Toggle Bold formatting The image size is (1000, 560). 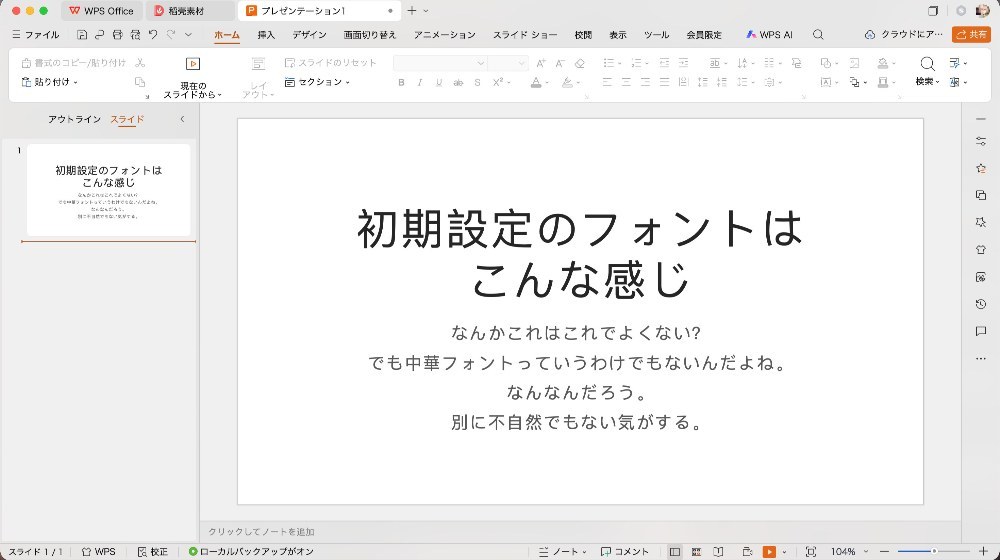401,82
